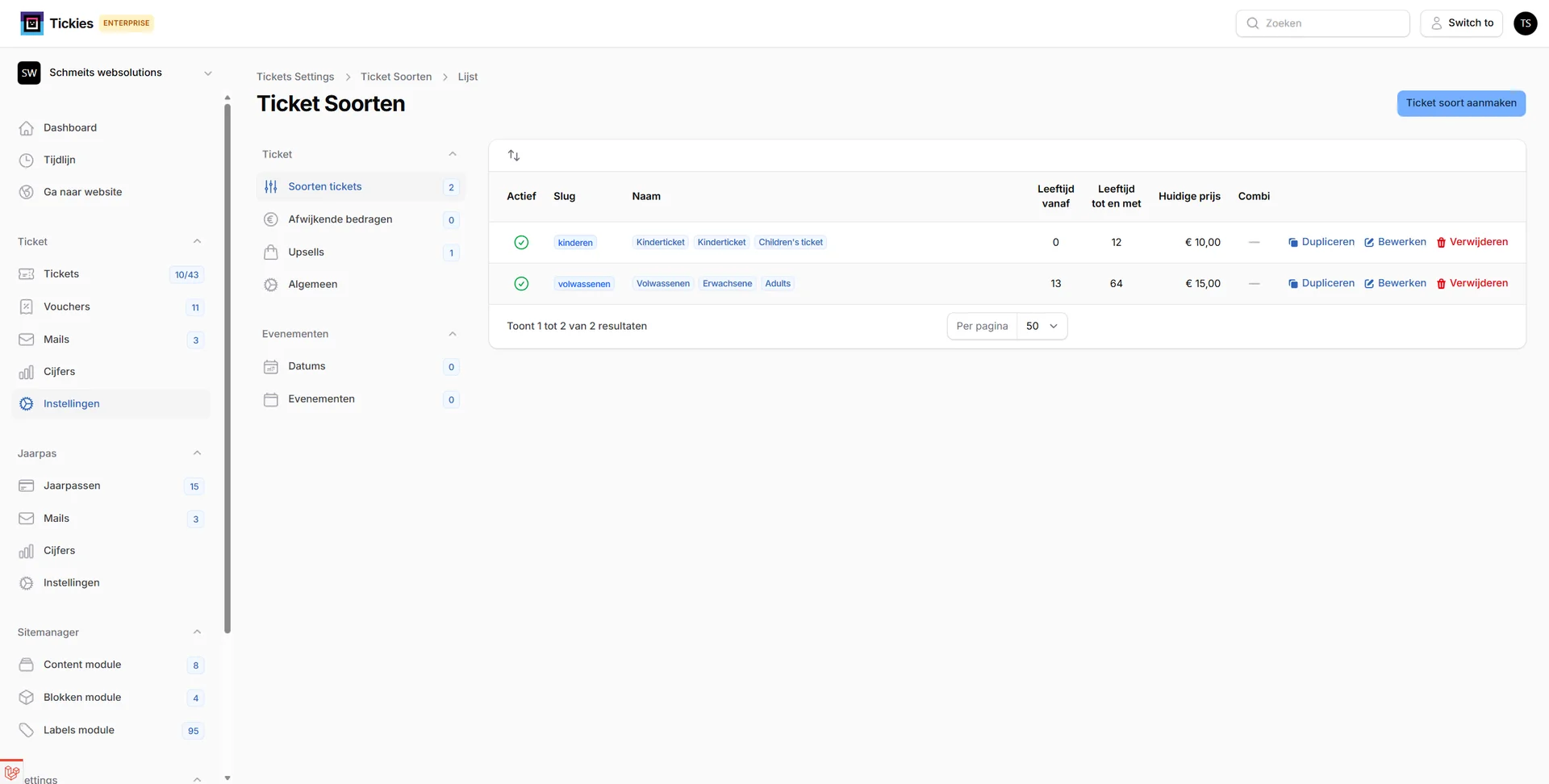Collapse the Jaarpas sidebar group
Viewport: 1549px width, 784px height.
pyautogui.click(x=197, y=453)
